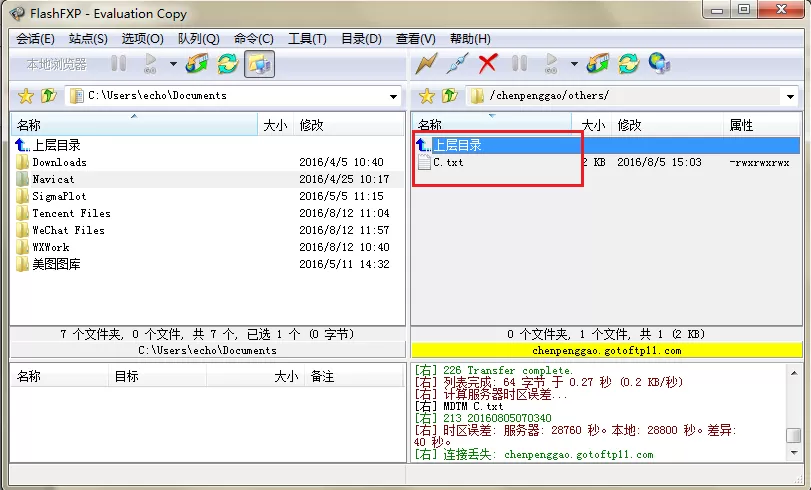Click the lightning Connect icon

point(426,64)
